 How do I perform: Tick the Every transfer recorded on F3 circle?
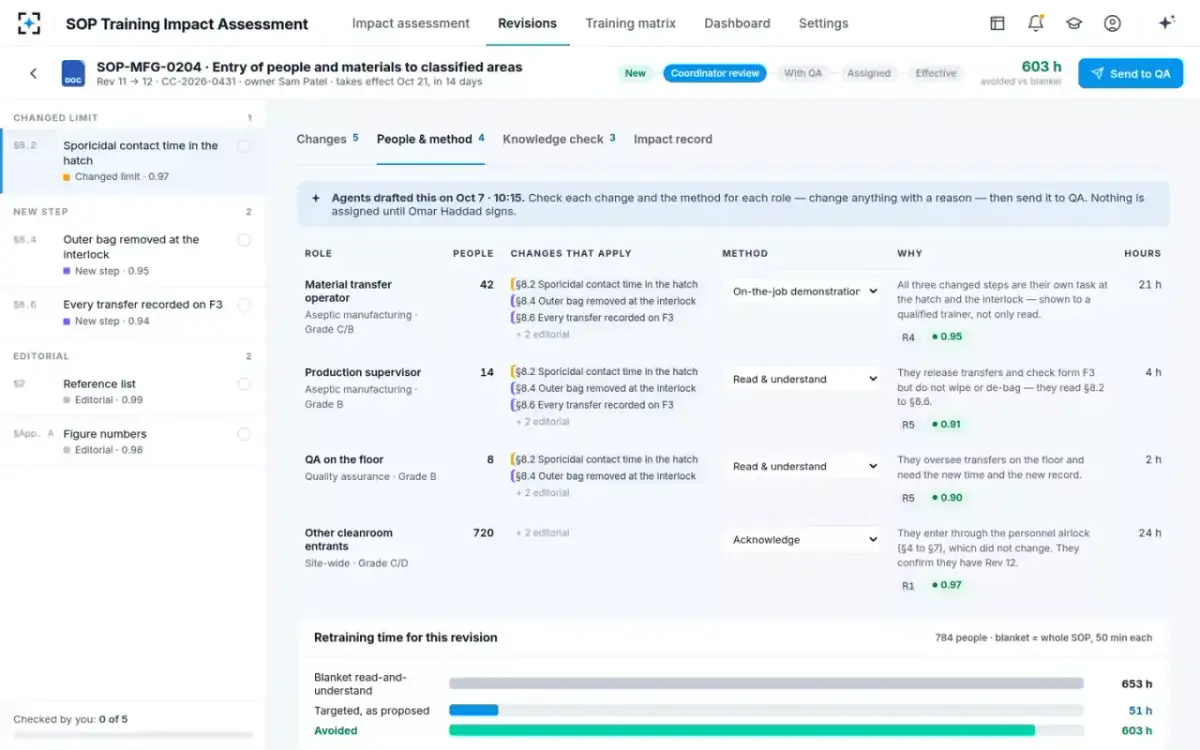[x=244, y=305]
